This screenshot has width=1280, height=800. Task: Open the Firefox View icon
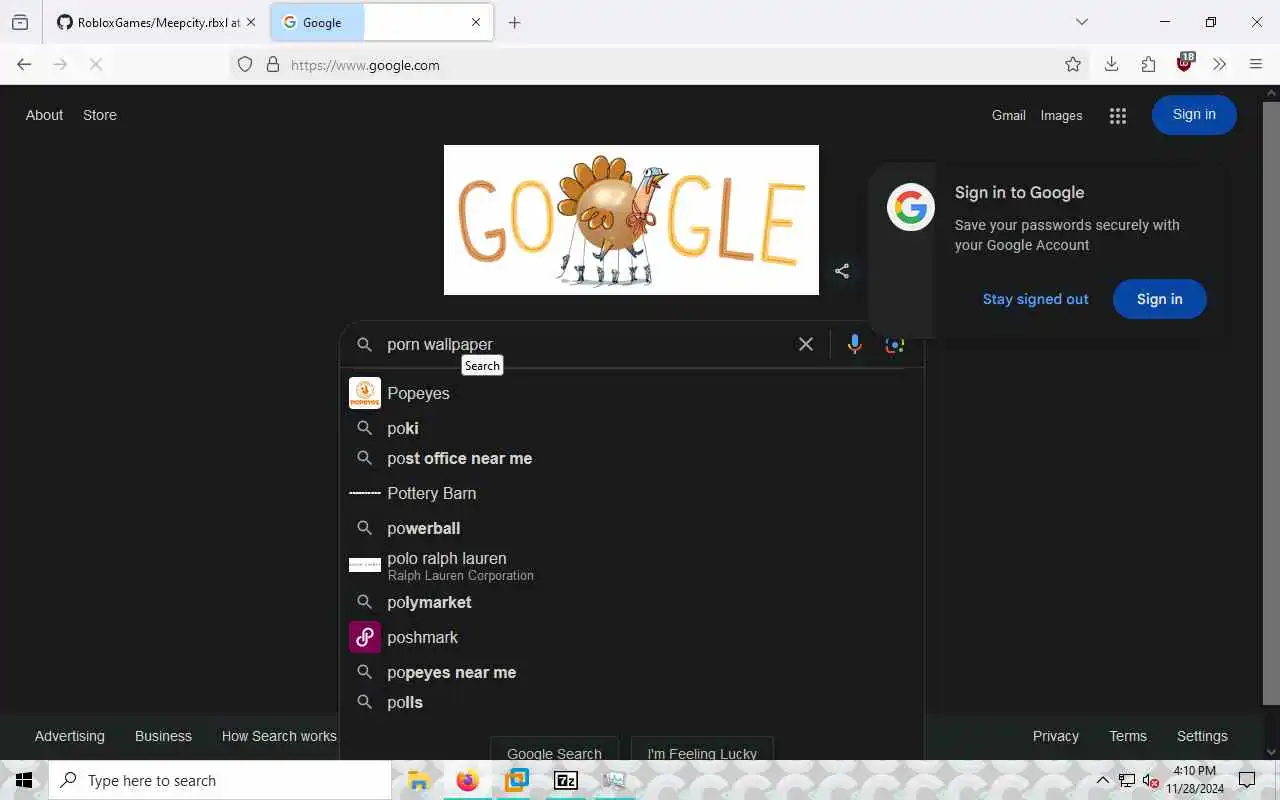20,22
